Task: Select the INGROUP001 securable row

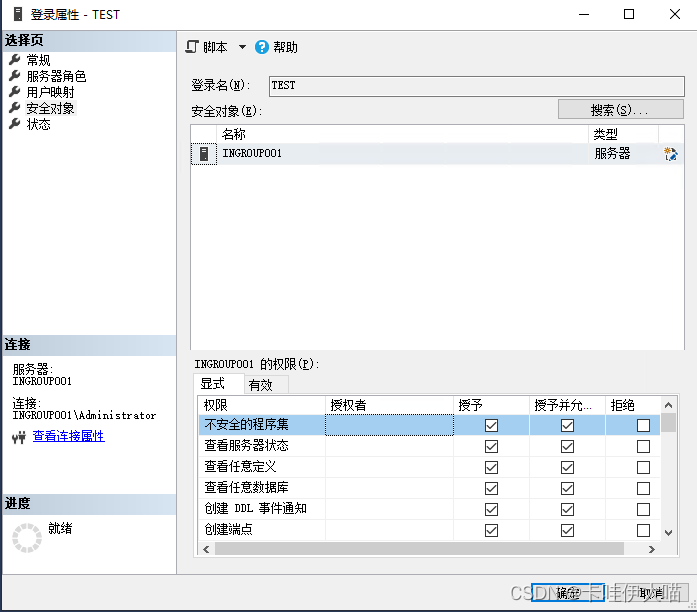Action: click(x=437, y=154)
